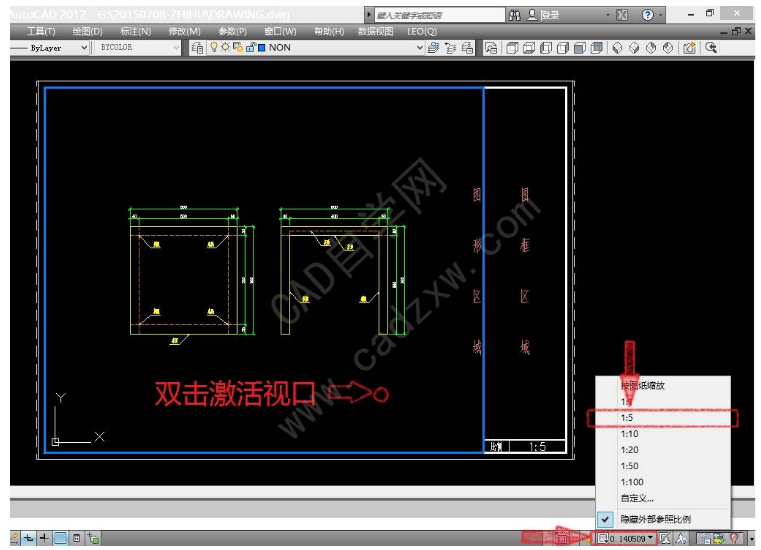Toggle layer lock padlock icon
The image size is (761, 550).
tap(250, 48)
